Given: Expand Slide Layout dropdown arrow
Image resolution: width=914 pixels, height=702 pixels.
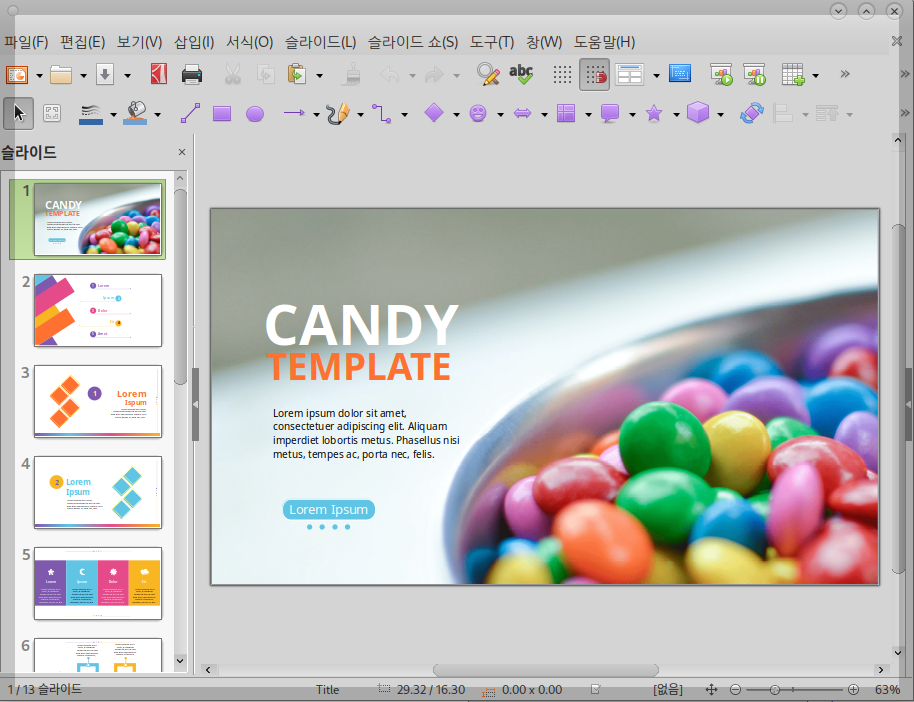Looking at the screenshot, I should point(656,76).
